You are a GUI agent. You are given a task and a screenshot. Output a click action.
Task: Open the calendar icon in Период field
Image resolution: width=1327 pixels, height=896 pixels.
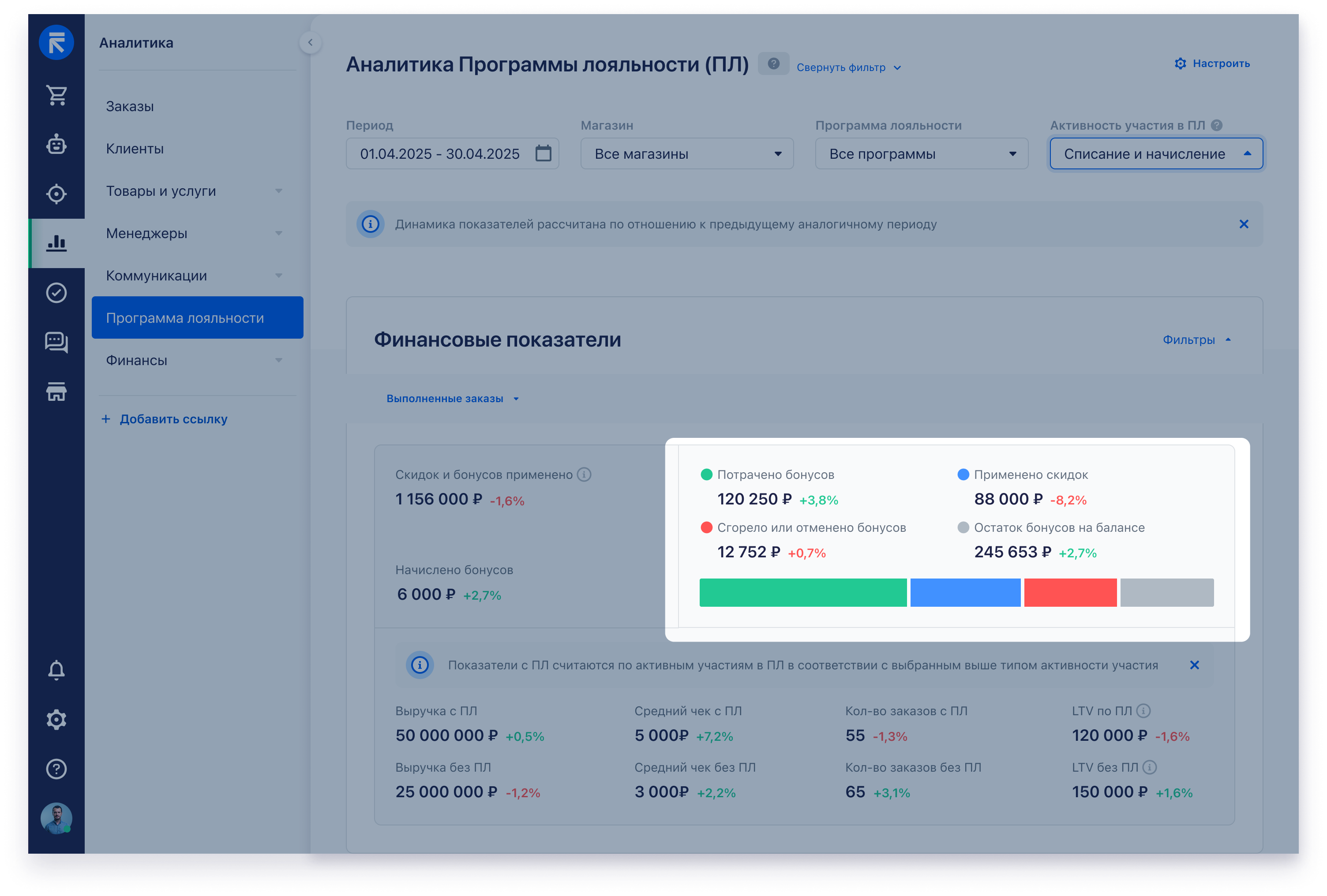tap(543, 153)
